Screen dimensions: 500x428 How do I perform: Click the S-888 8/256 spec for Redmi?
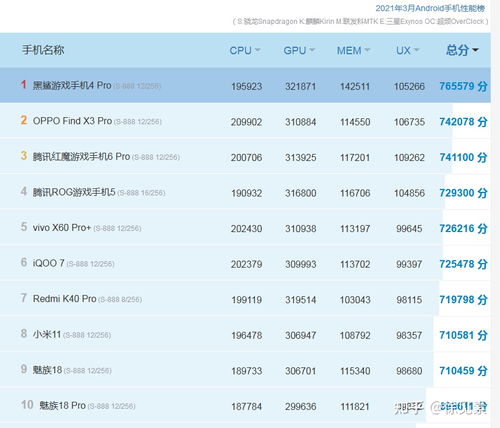(x=120, y=300)
